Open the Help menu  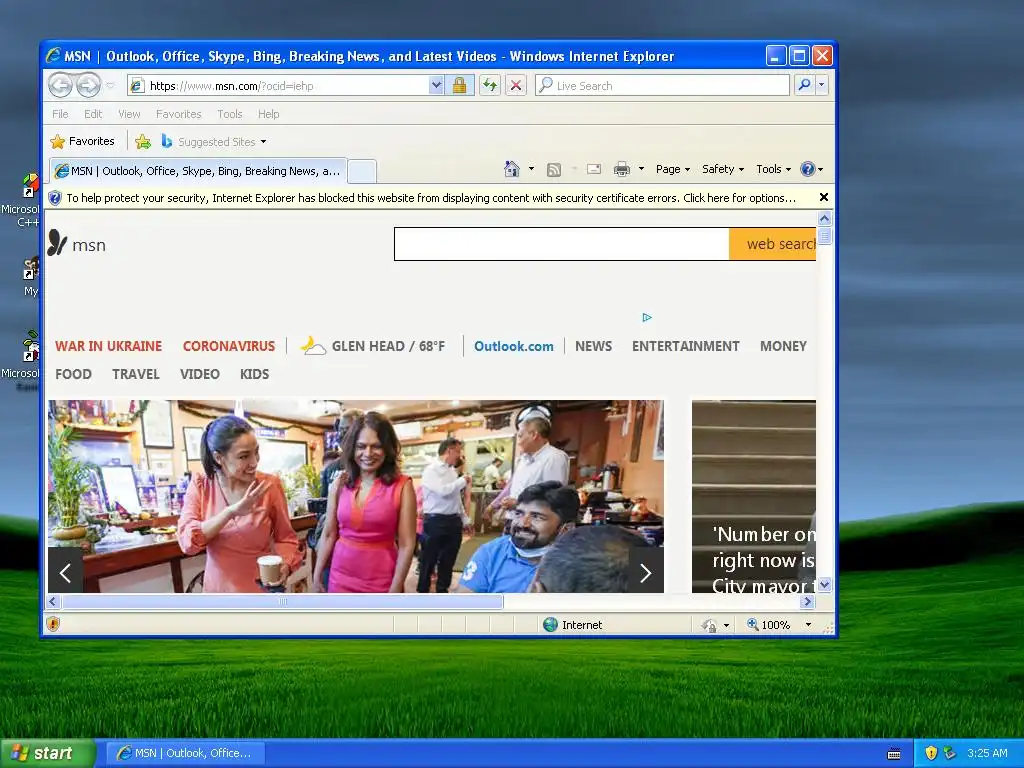(x=268, y=114)
